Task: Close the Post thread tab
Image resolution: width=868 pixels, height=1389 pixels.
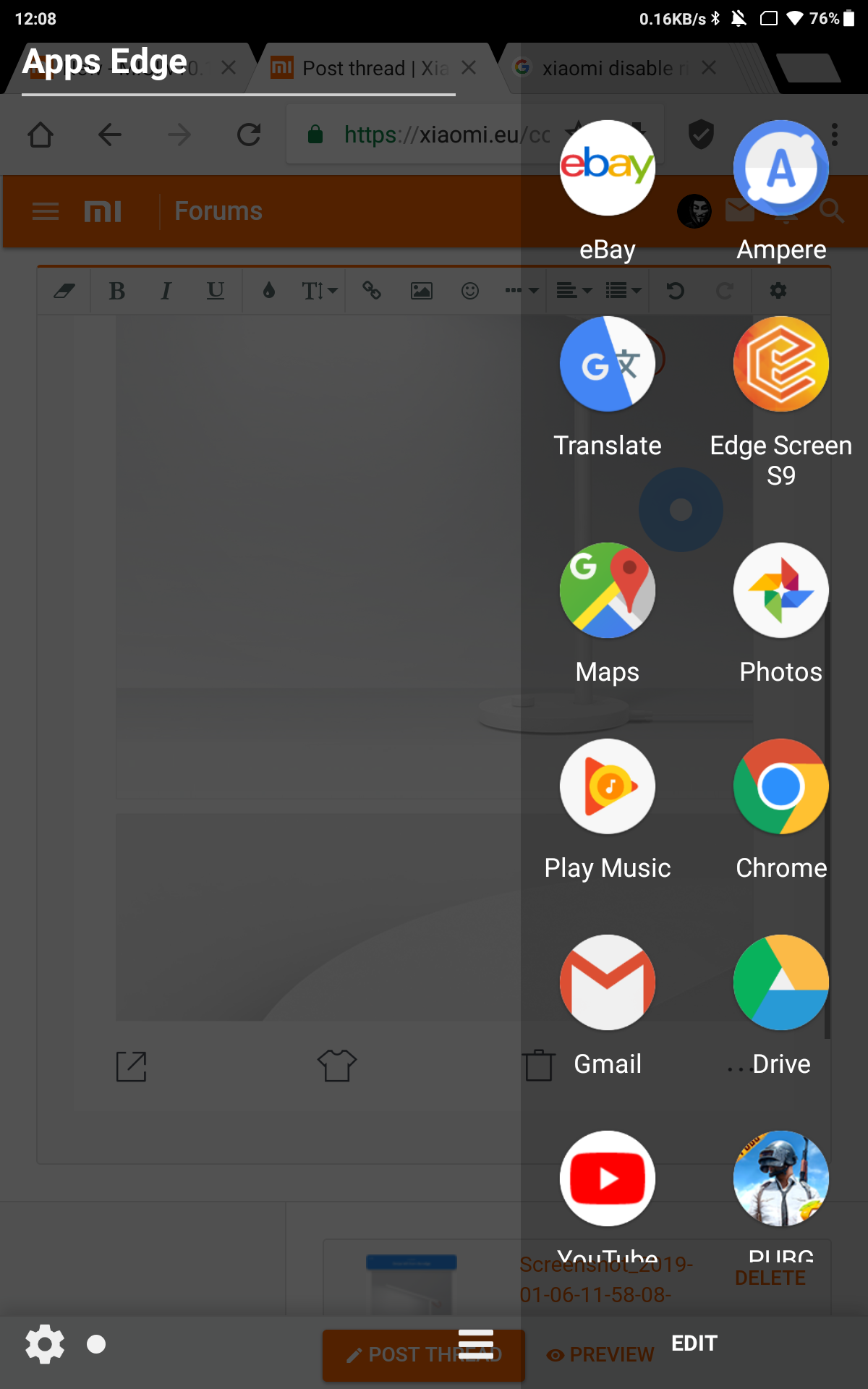Action: pyautogui.click(x=469, y=67)
